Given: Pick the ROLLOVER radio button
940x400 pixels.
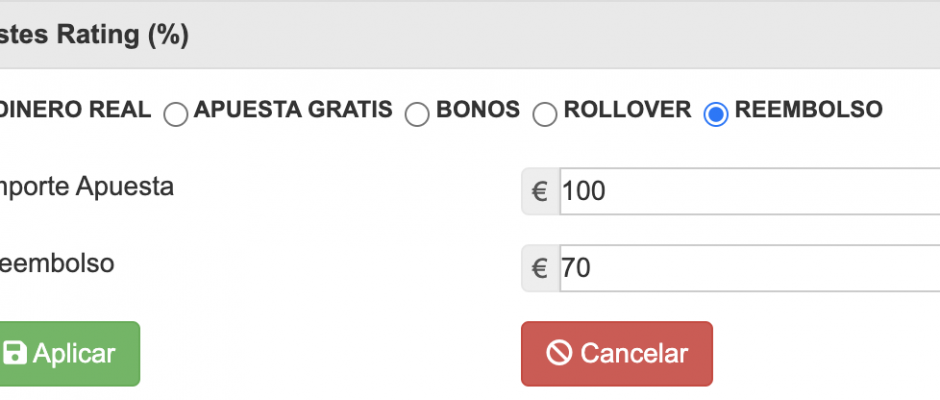Looking at the screenshot, I should pyautogui.click(x=545, y=115).
